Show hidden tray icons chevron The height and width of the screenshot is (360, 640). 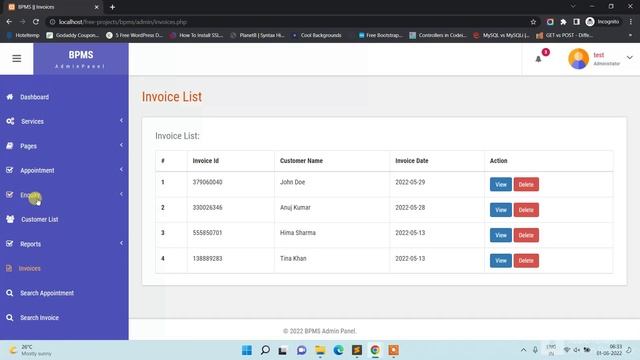point(523,350)
